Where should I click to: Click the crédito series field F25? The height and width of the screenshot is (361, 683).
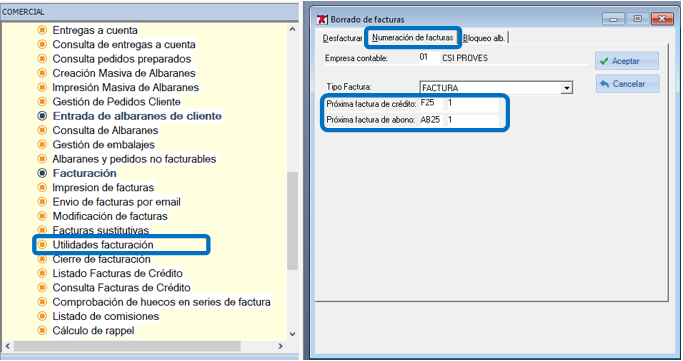pyautogui.click(x=431, y=103)
